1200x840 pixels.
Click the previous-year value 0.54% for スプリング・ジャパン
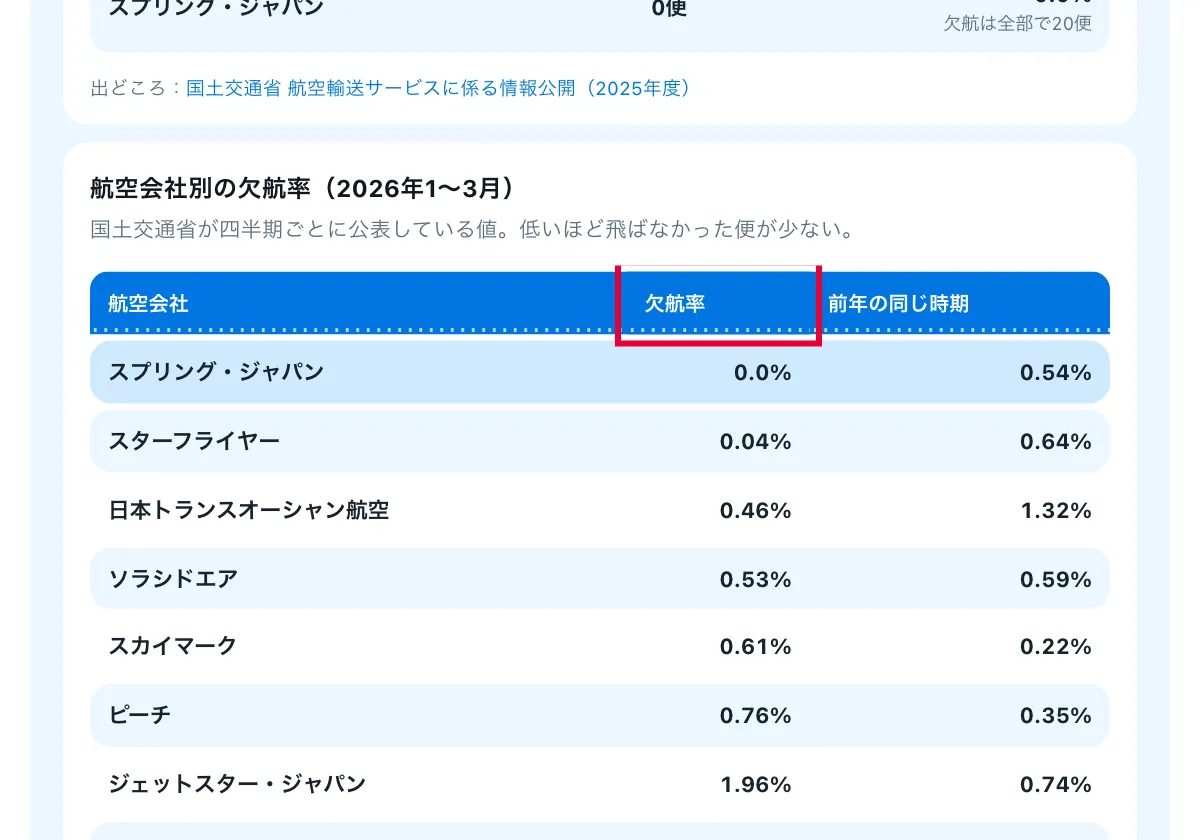1056,372
